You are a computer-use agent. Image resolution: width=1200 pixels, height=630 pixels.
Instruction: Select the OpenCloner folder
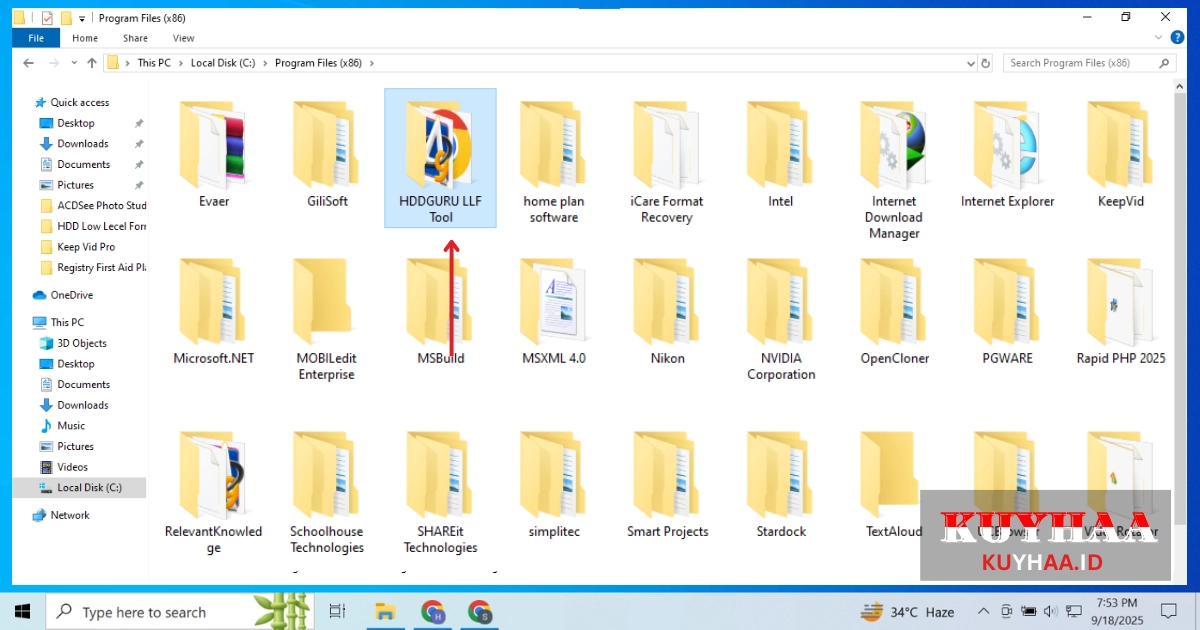point(894,312)
